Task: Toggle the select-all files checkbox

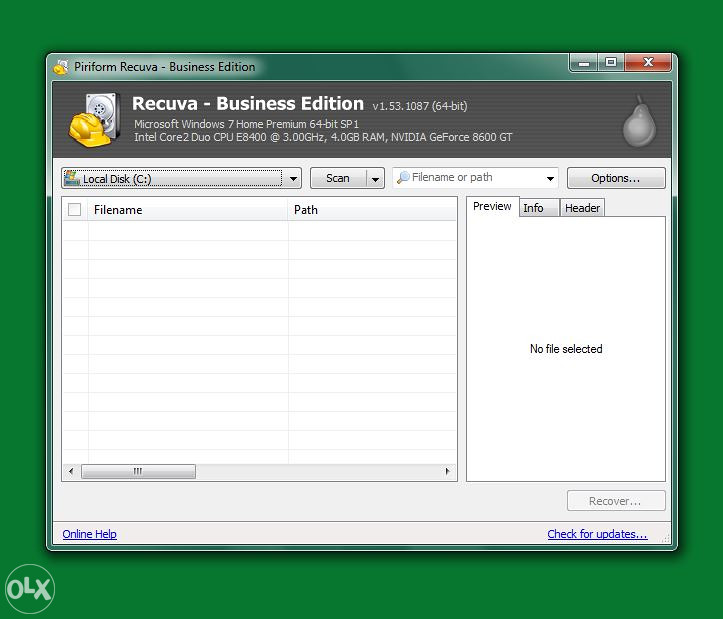Action: pyautogui.click(x=74, y=209)
